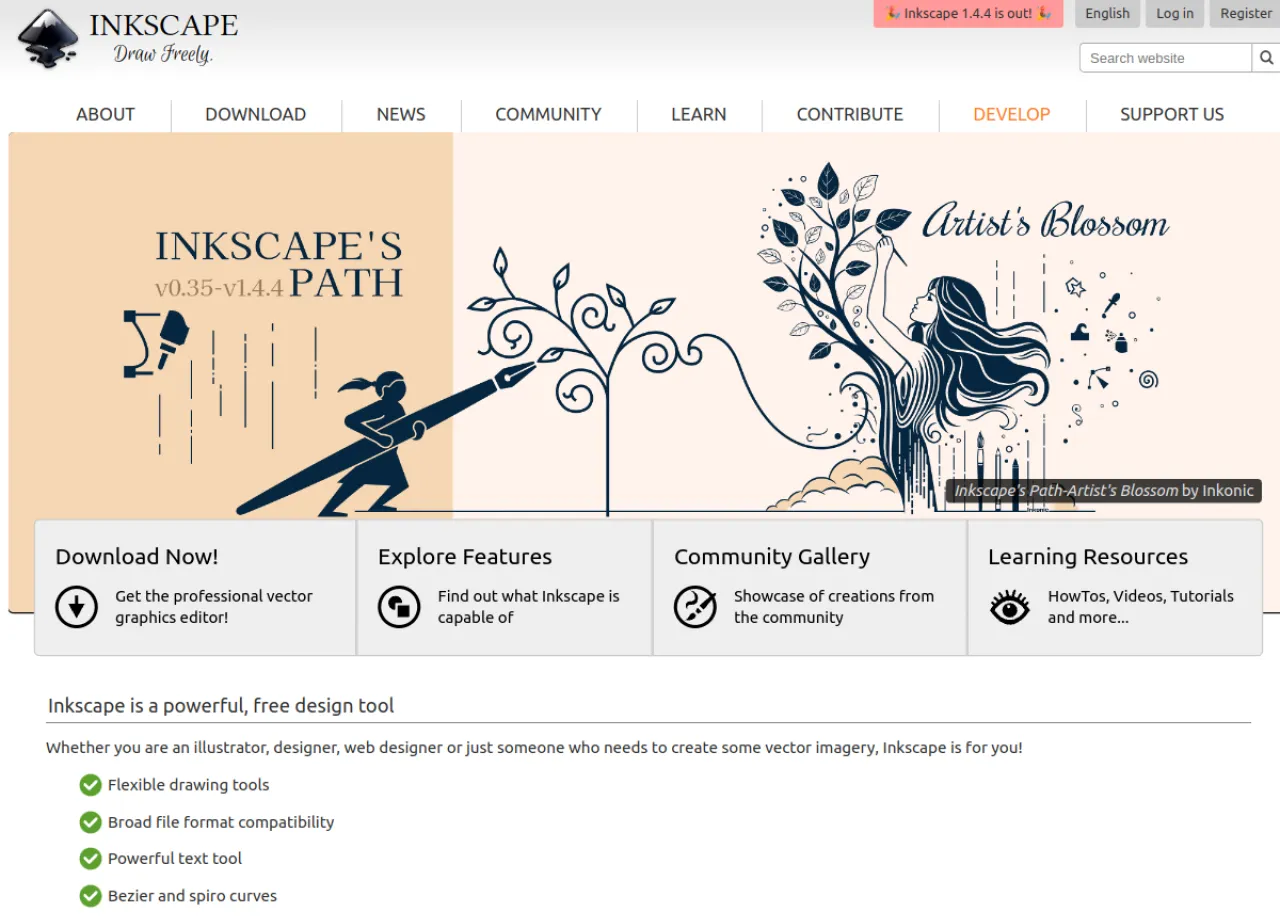
Task: Open the DOWNLOAD menu
Action: tap(255, 114)
